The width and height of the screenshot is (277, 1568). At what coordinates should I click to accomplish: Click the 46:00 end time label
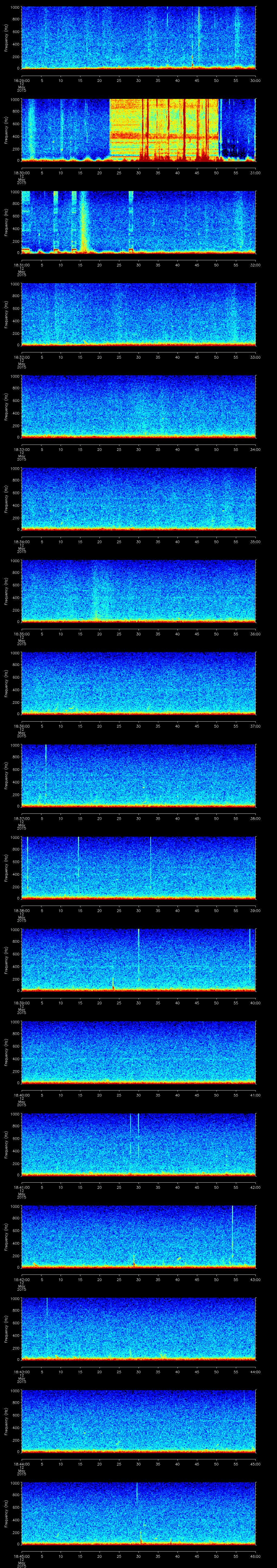256,1556
